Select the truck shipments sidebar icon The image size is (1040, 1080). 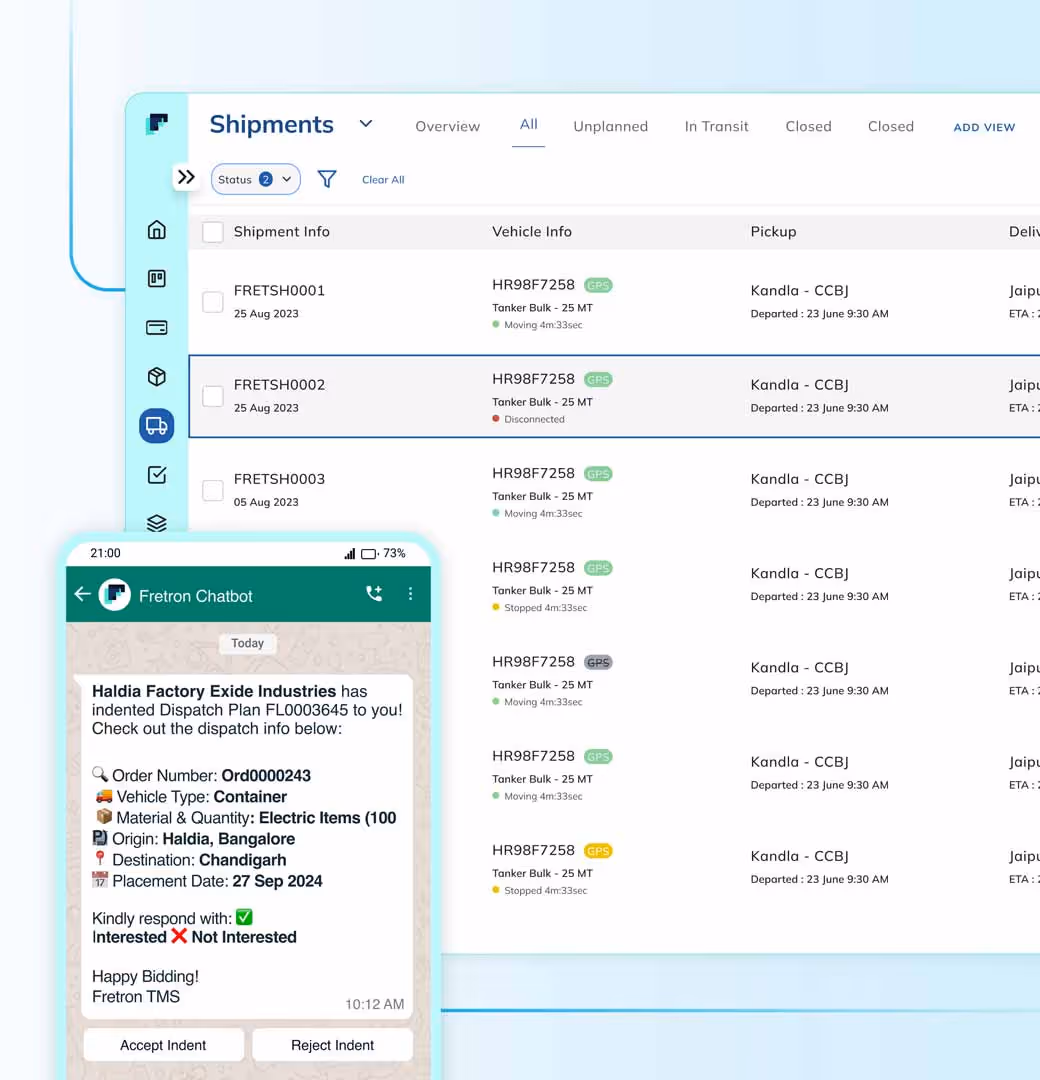(157, 426)
